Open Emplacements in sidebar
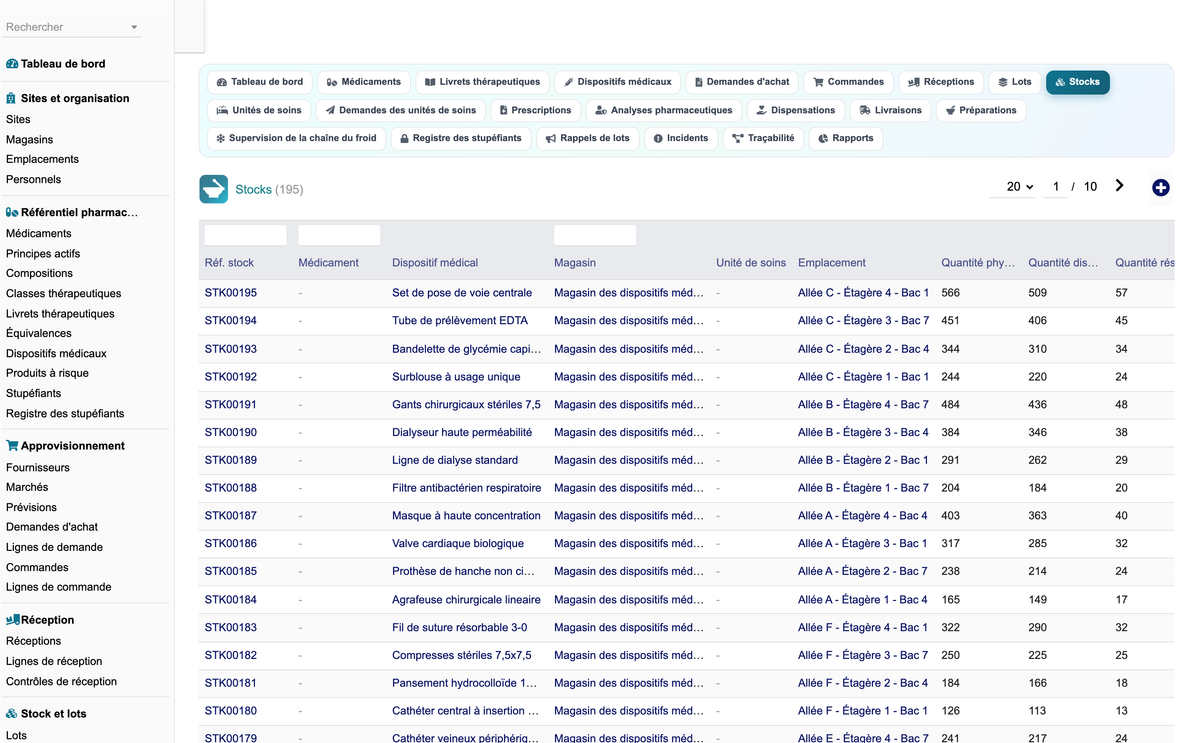 [42, 159]
